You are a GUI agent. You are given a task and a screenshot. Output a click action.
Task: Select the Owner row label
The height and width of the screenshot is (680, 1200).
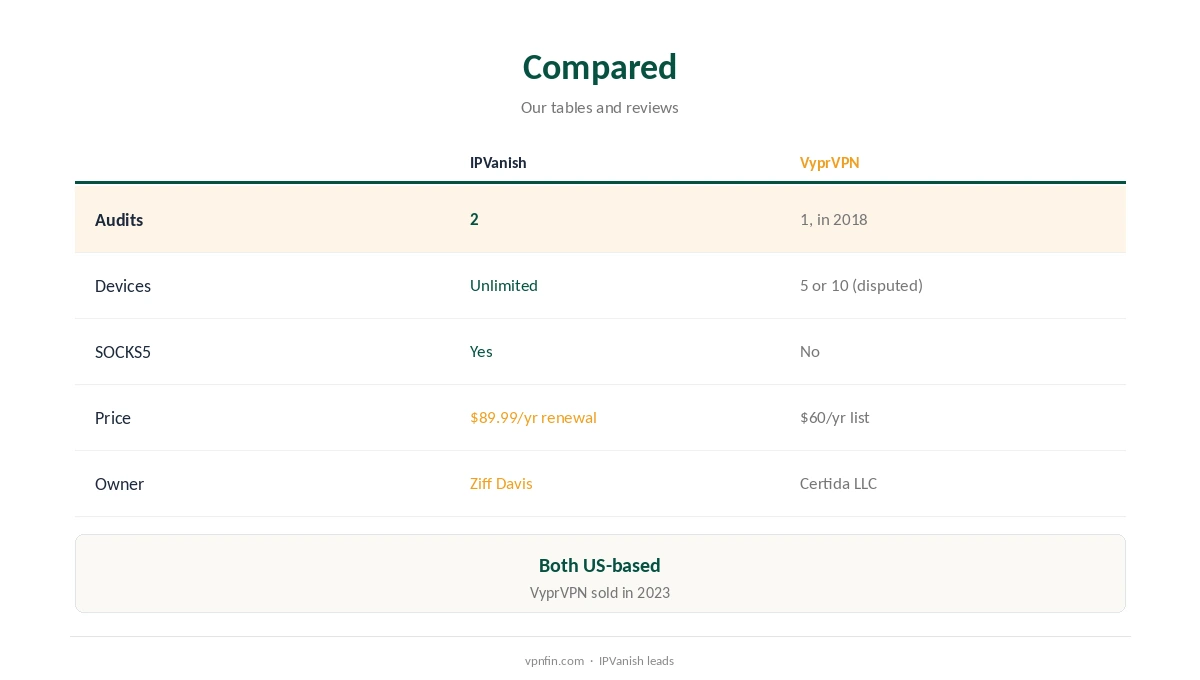(x=119, y=484)
